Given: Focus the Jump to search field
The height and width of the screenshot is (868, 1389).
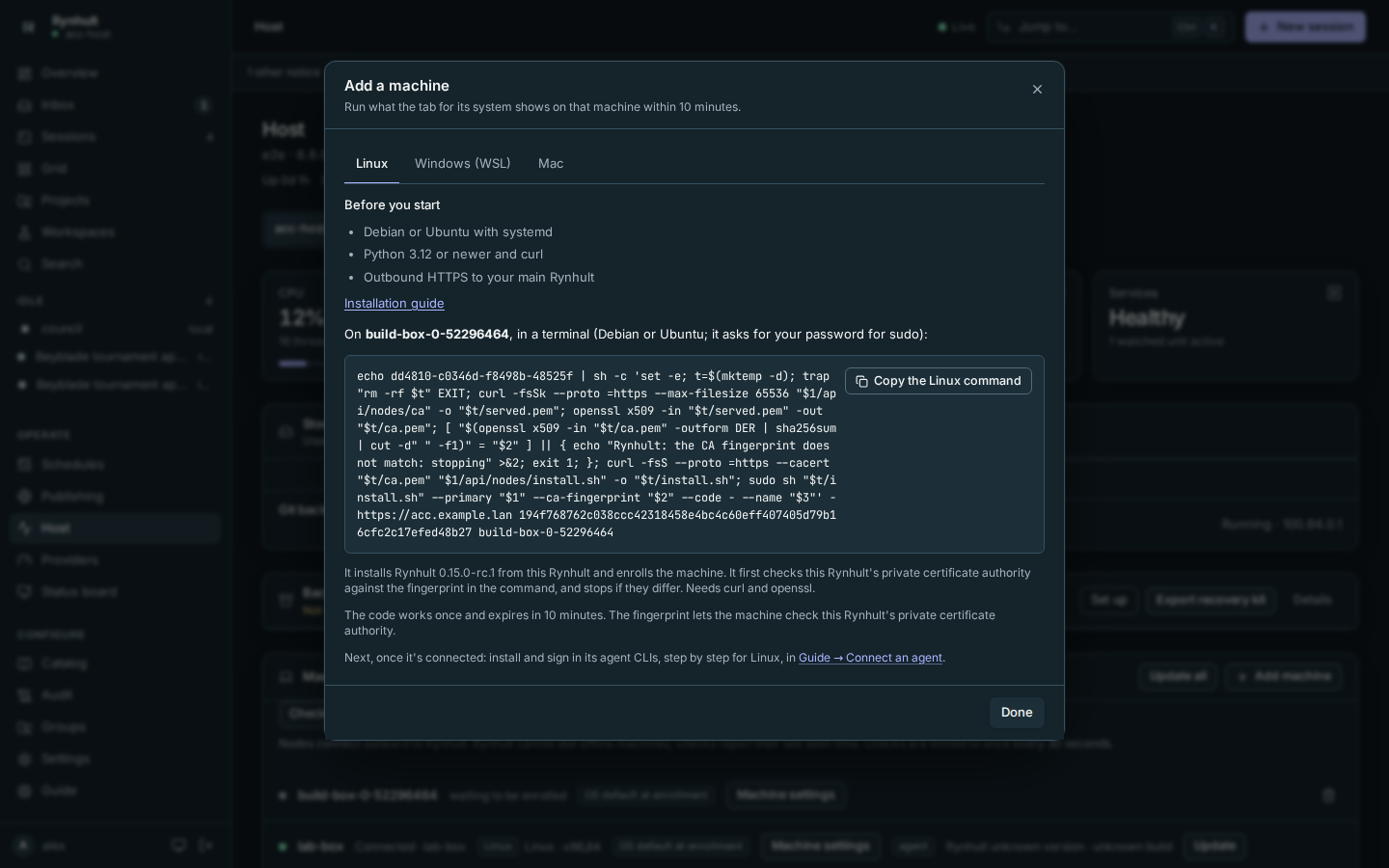Looking at the screenshot, I should tap(1109, 27).
